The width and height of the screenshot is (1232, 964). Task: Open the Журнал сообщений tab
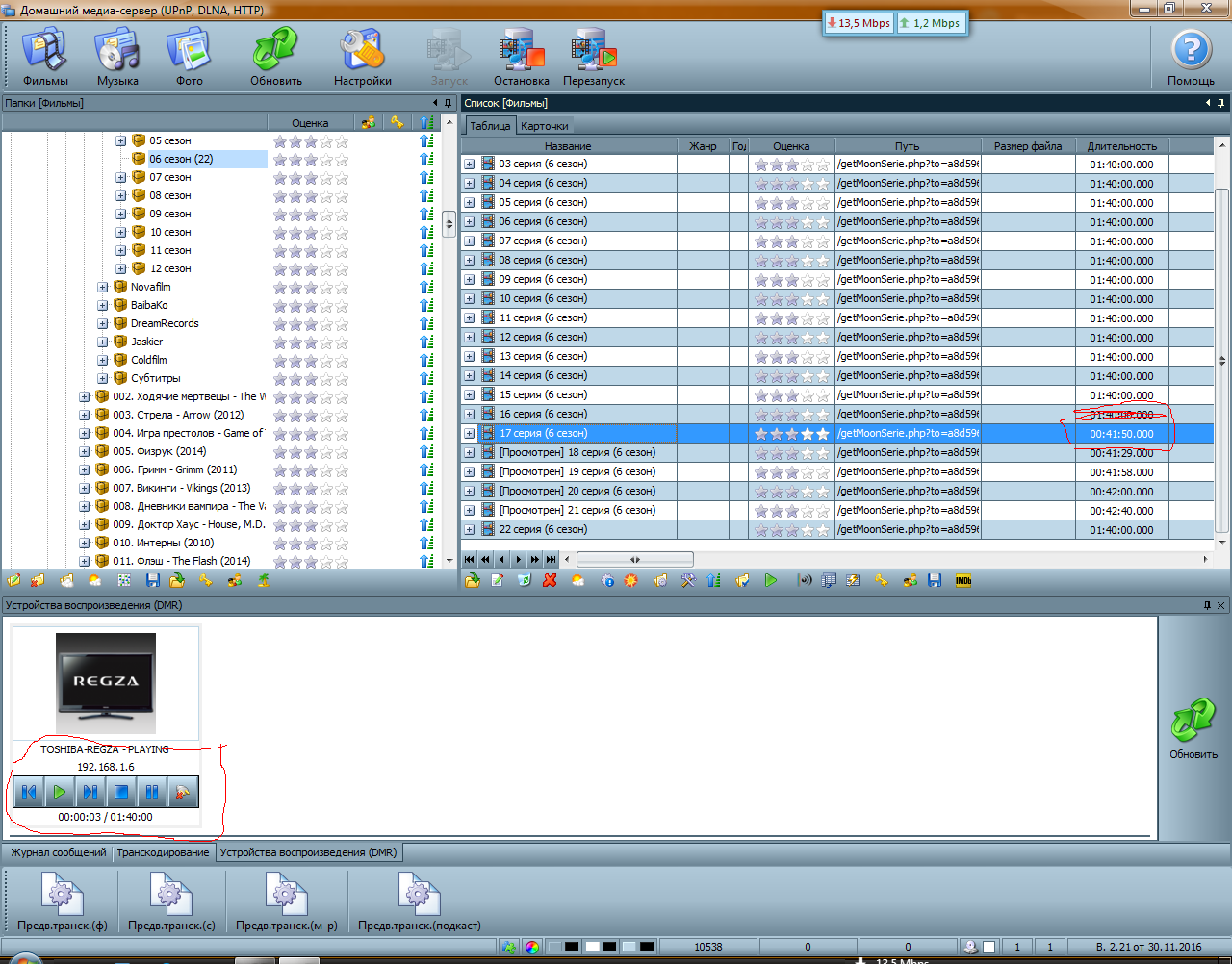(x=58, y=852)
